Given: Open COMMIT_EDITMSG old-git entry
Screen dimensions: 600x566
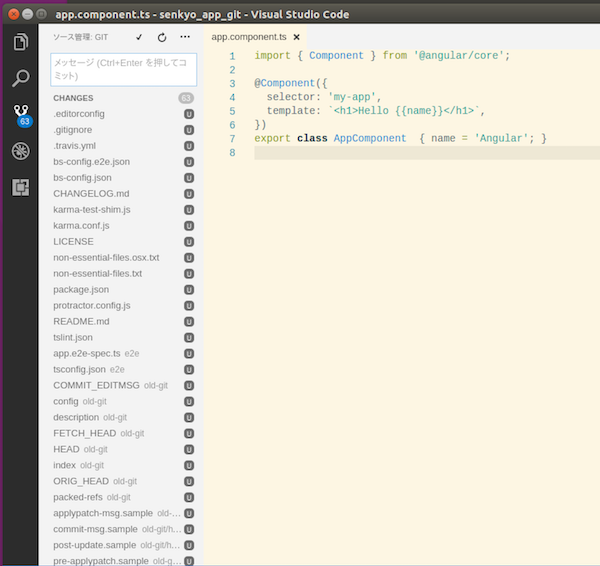Looking at the screenshot, I should pyautogui.click(x=122, y=385).
